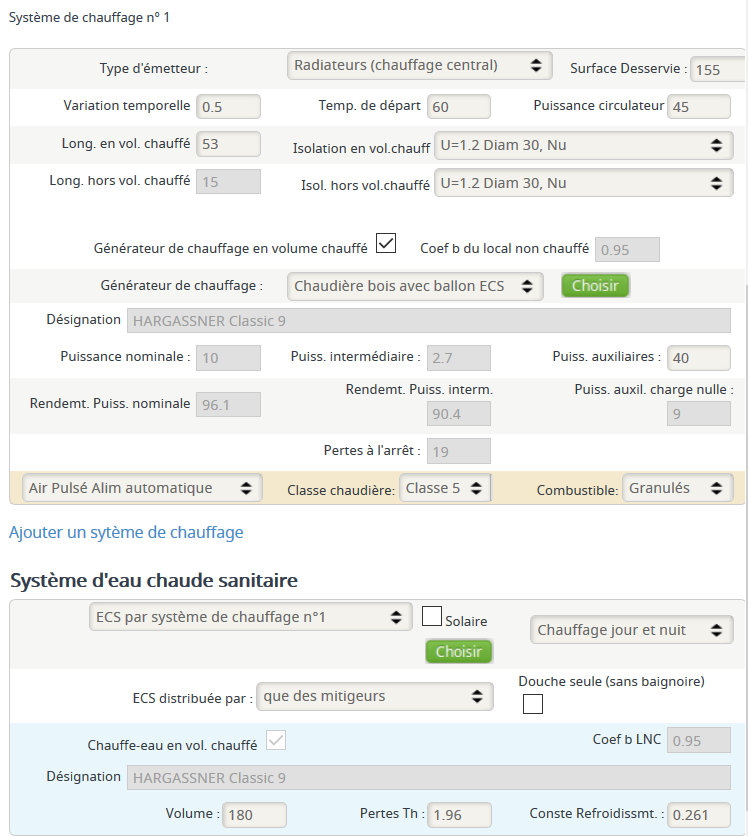Toggle Générateur de chauffage en volume chauffé checkbox
The width and height of the screenshot is (748, 836).
386,243
